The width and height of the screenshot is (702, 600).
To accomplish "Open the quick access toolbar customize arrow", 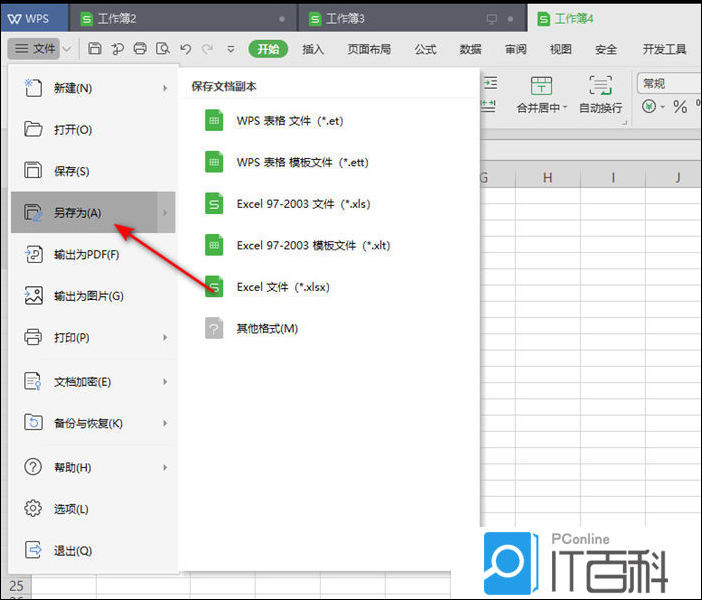I will coord(231,49).
